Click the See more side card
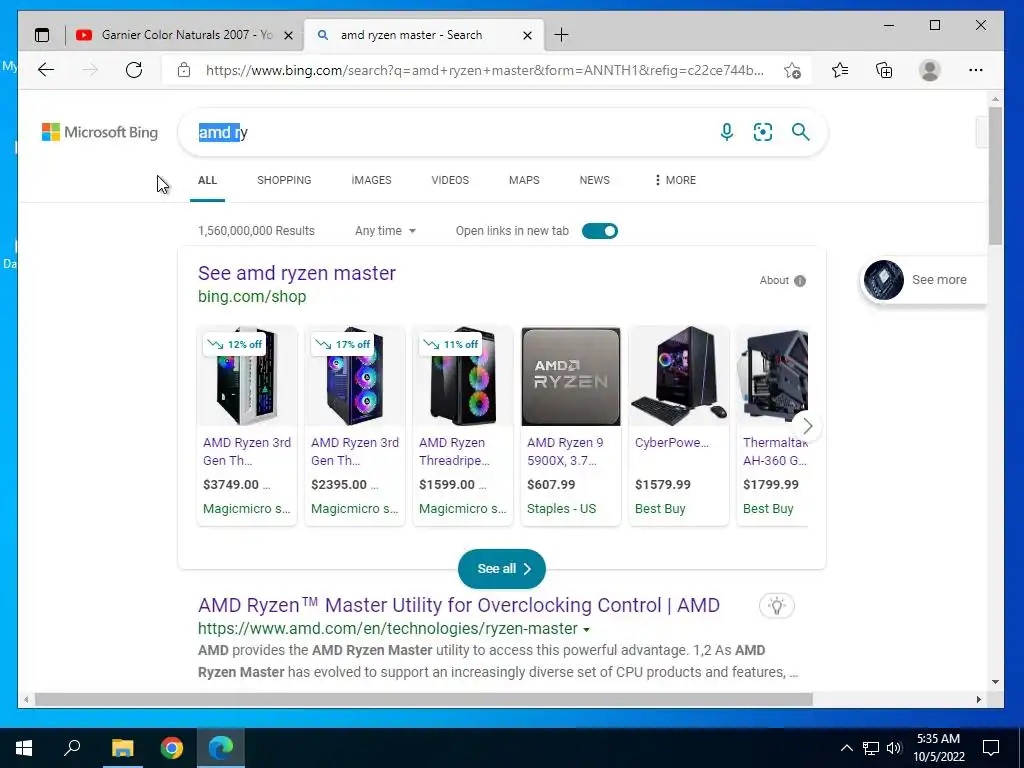 coord(923,280)
